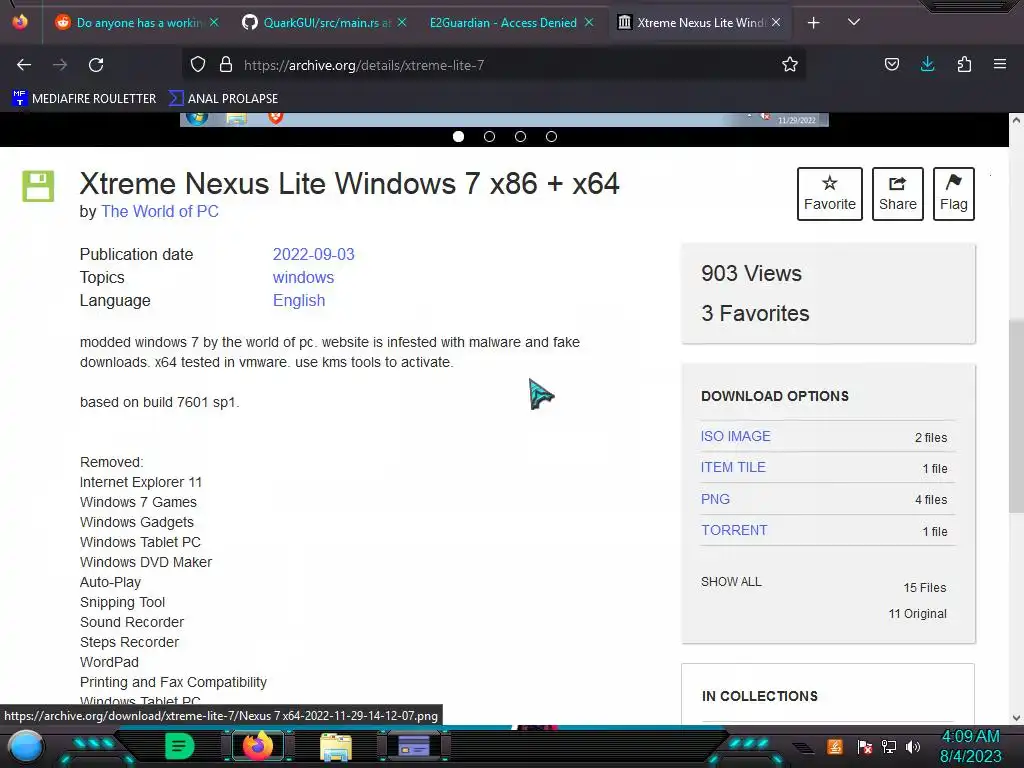Select the third carousel dot

pos(520,136)
